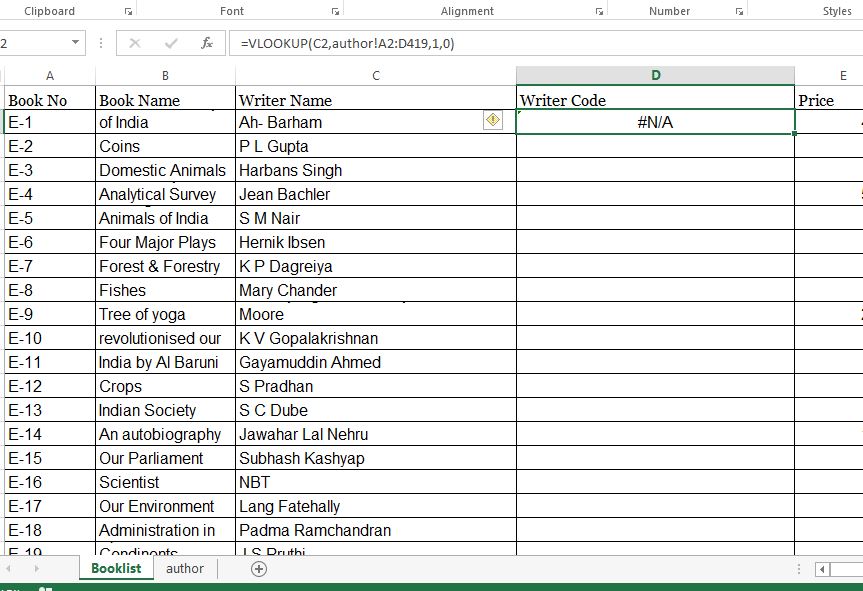Select column C header
The height and width of the screenshot is (591, 863).
coord(376,76)
